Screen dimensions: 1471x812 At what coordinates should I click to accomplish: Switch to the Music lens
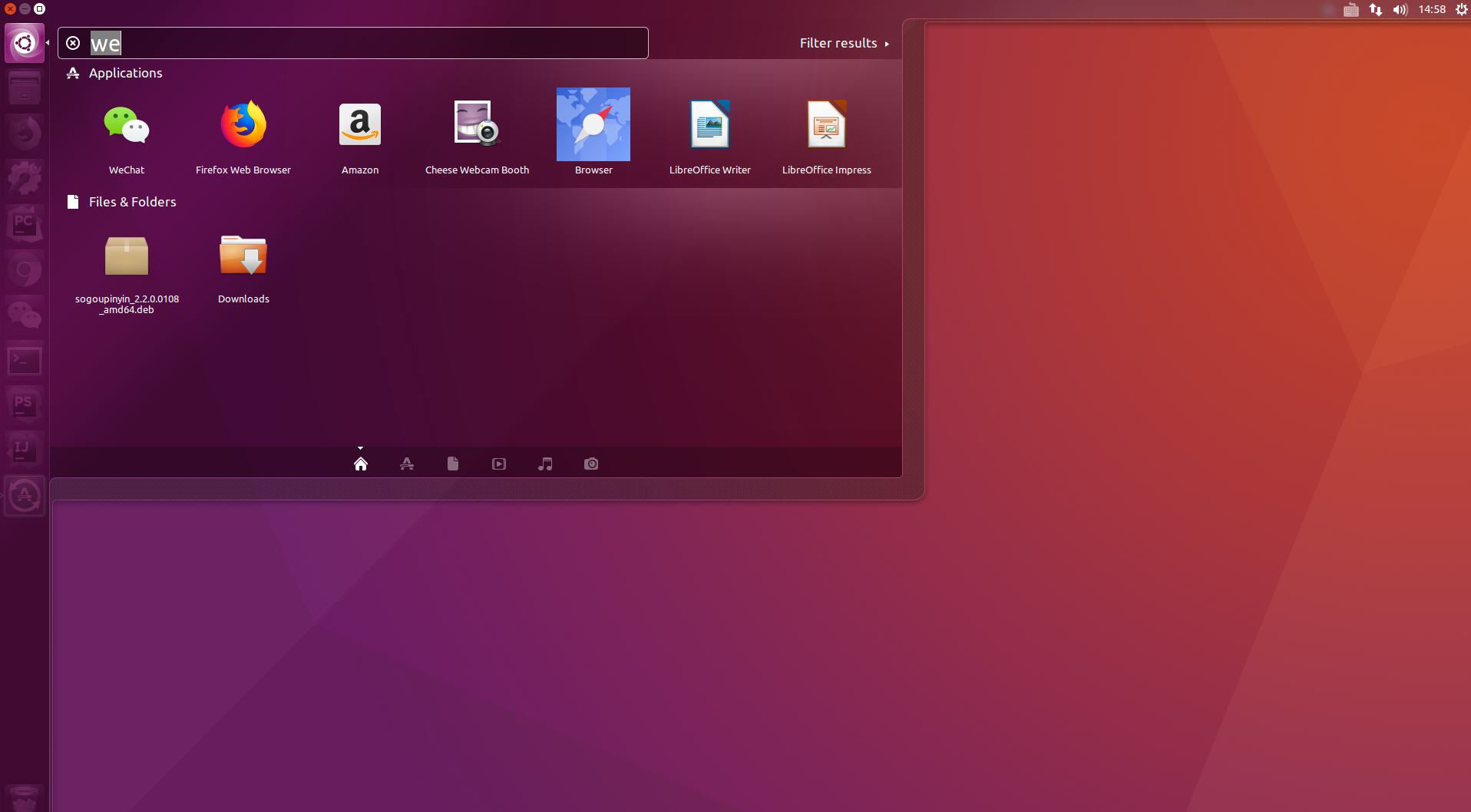(x=545, y=464)
